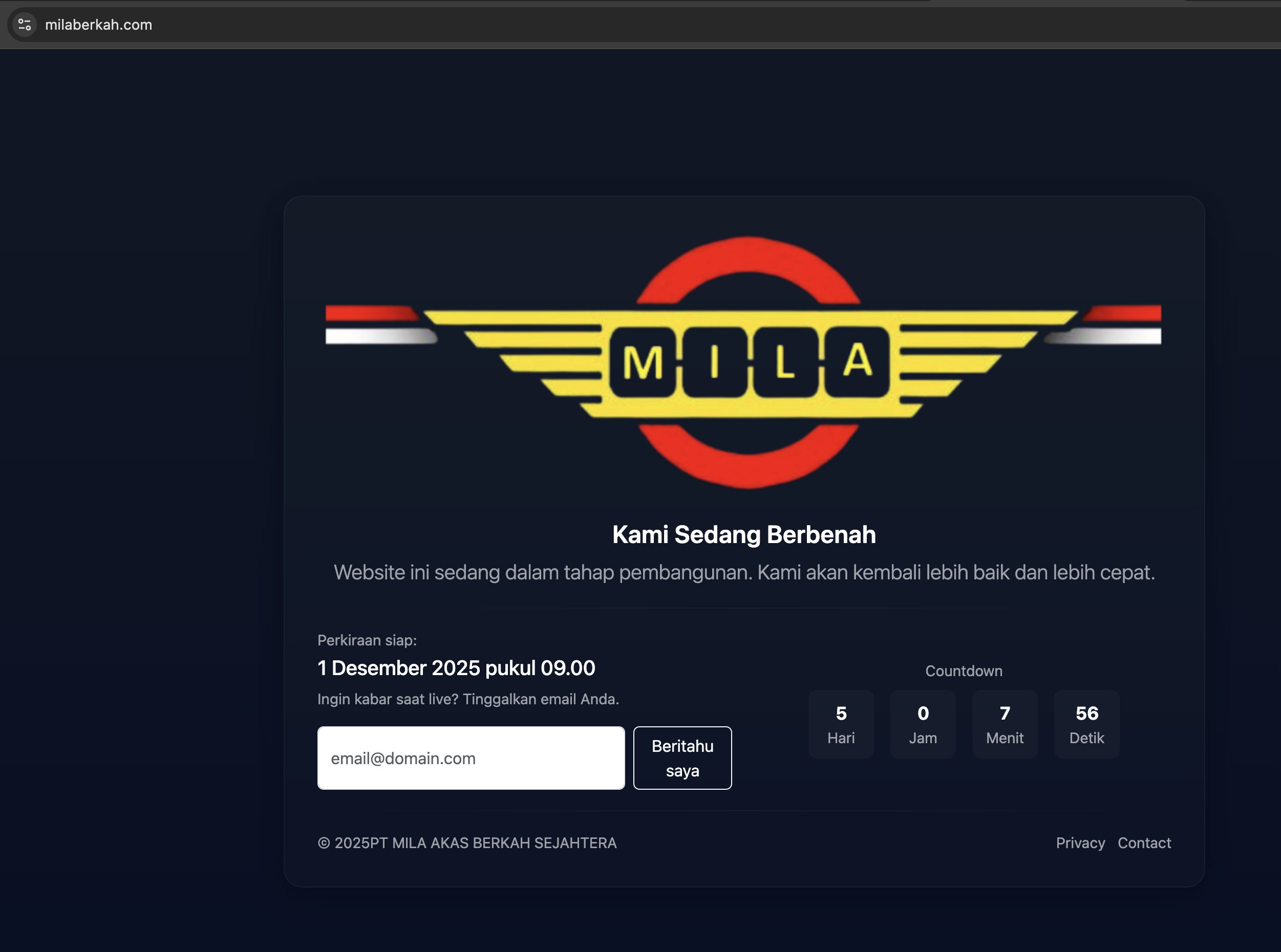Click the Countdown label
This screenshot has height=952, width=1281.
(964, 671)
